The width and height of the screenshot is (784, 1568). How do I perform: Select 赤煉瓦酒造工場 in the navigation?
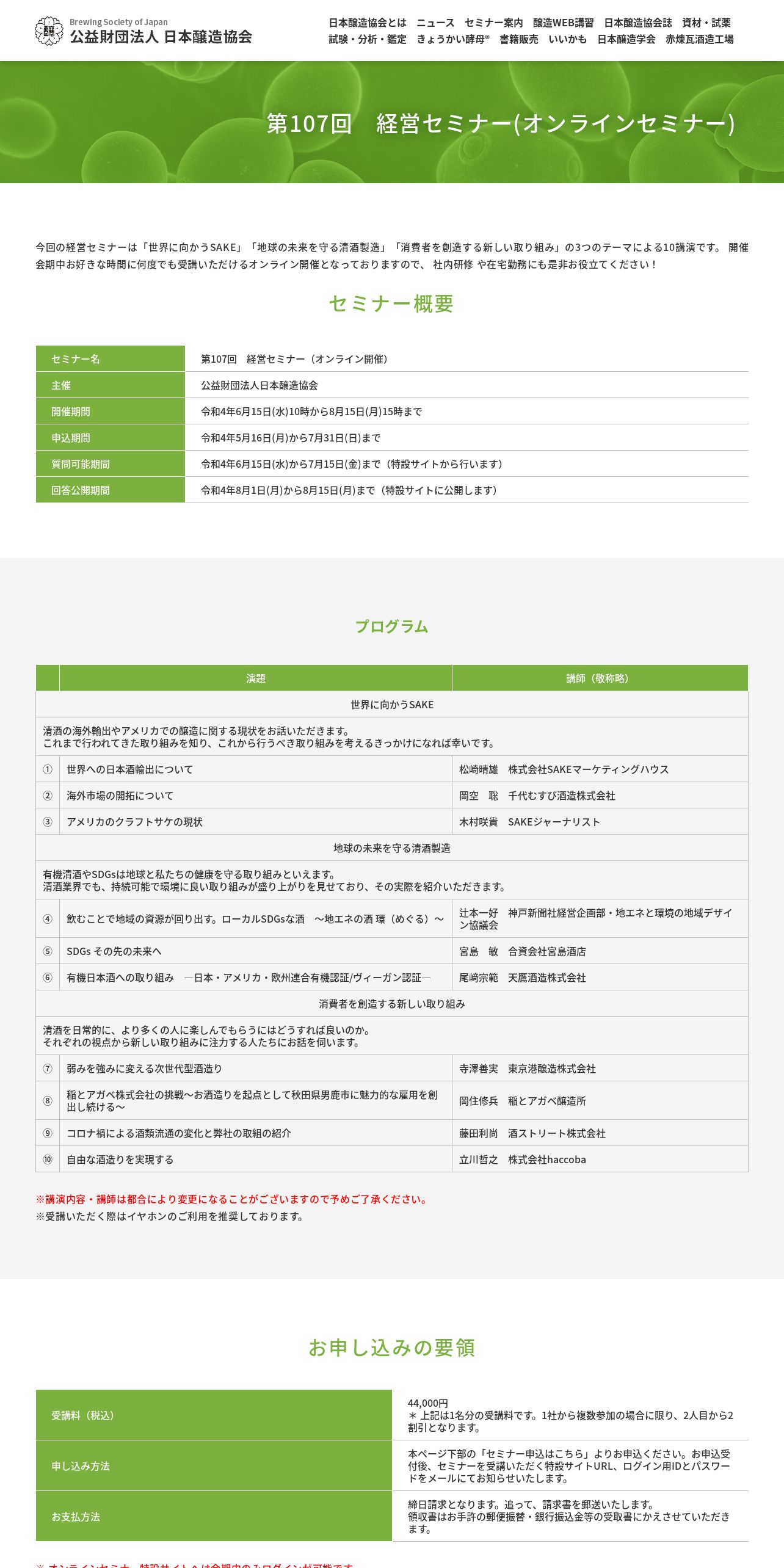700,39
